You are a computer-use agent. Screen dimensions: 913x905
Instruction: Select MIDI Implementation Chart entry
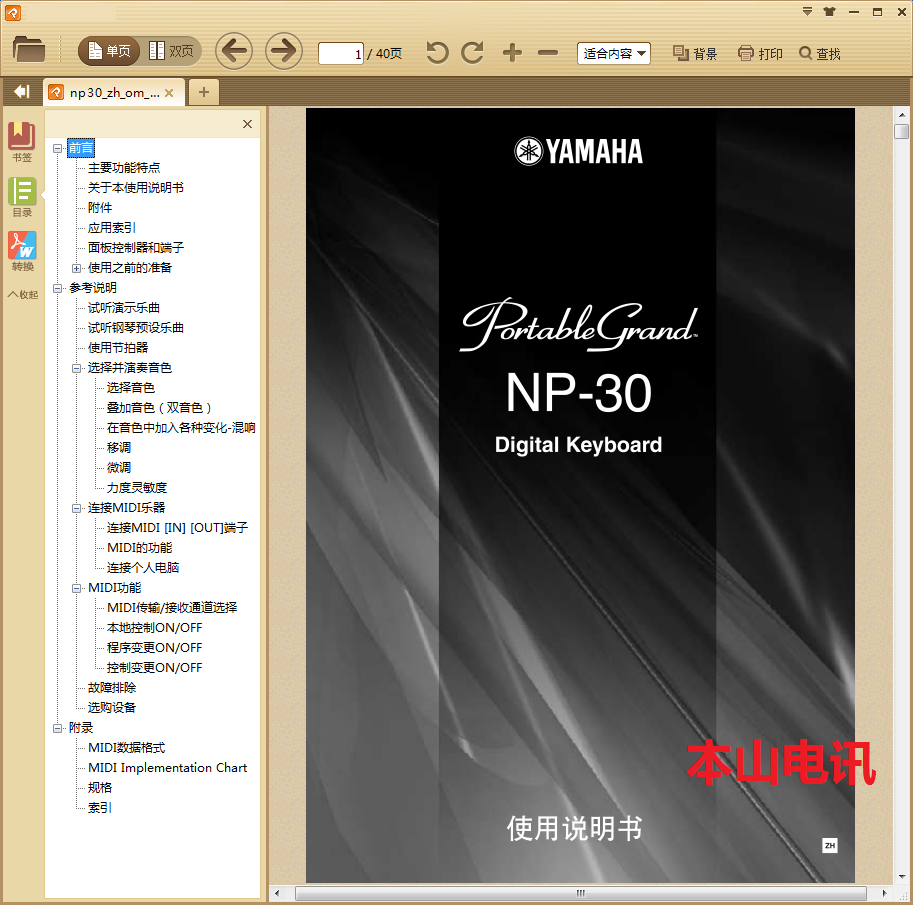tap(168, 768)
